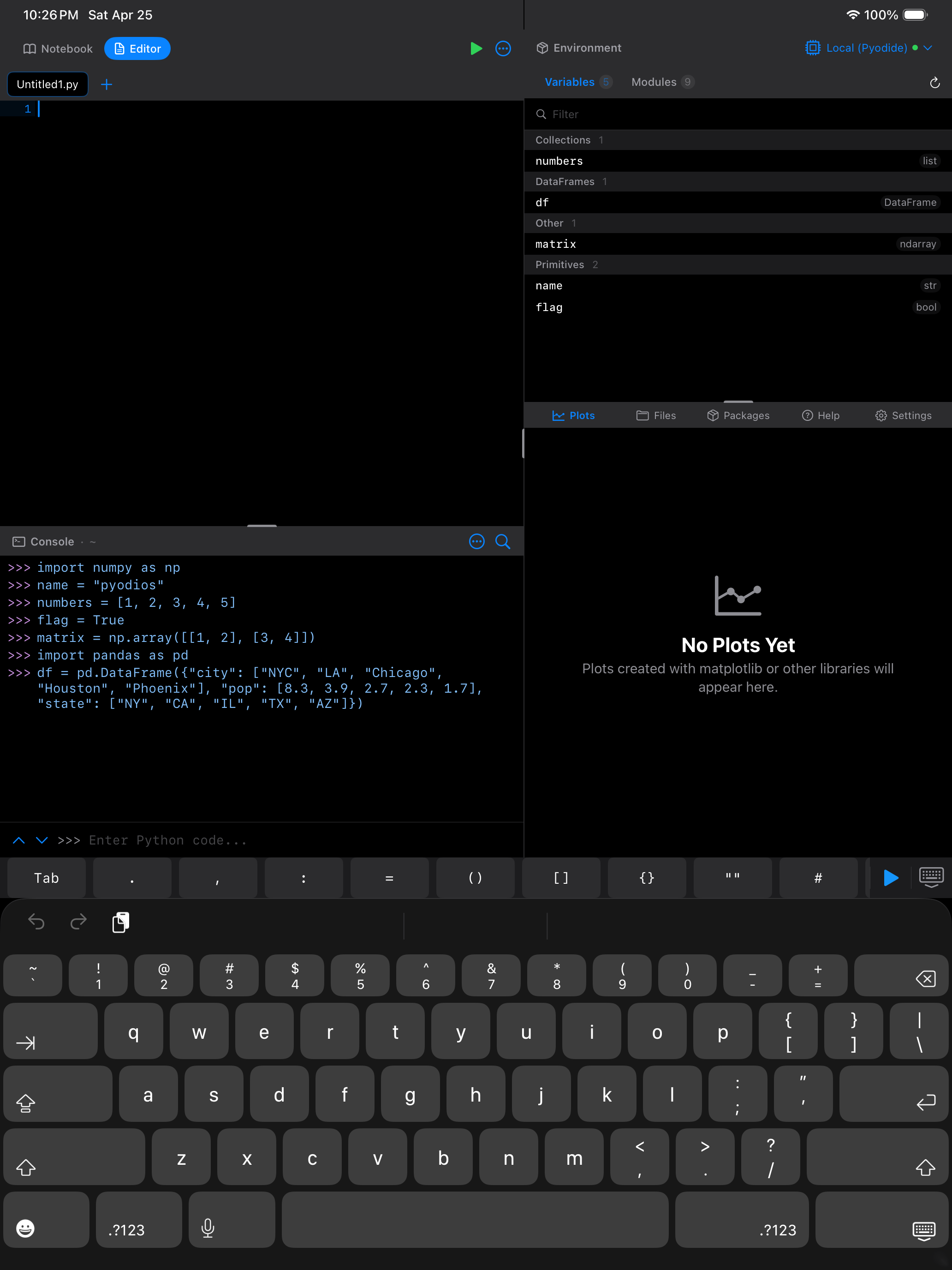Tap the emoji keyboard key
The width and height of the screenshot is (952, 1270).
coord(47,1220)
